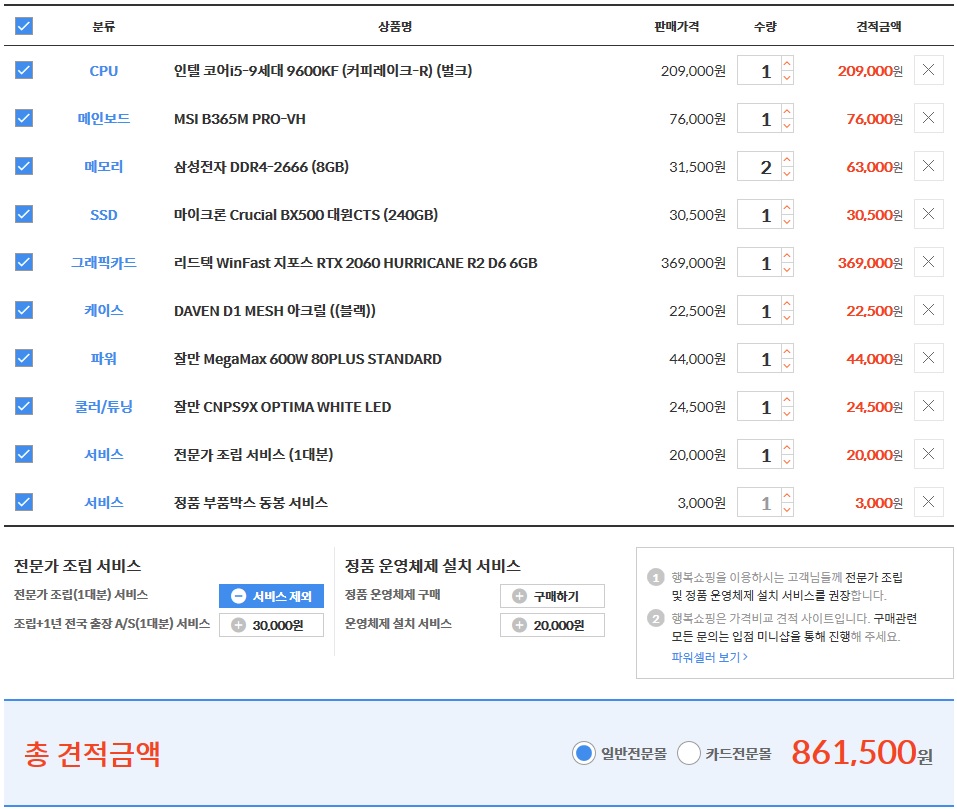Screen dimensions: 957x809
Task: Increase quantity of the DAVEN case
Action: pos(787,303)
